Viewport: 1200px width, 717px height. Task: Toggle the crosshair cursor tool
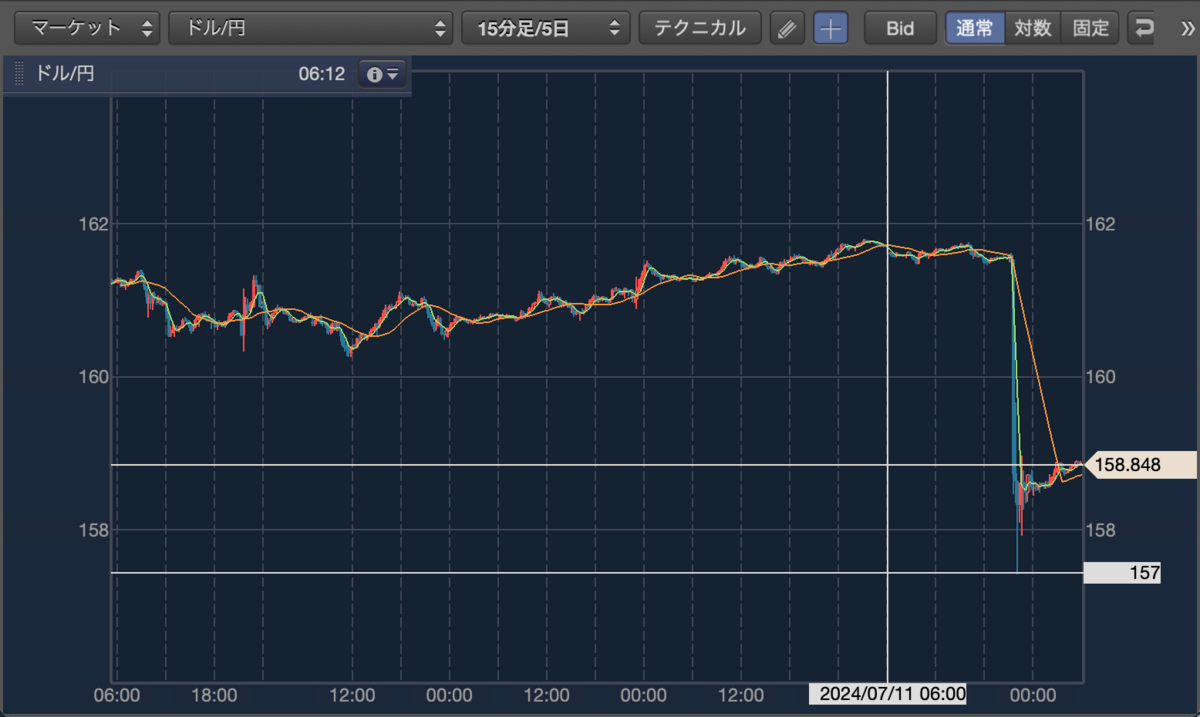pyautogui.click(x=831, y=28)
